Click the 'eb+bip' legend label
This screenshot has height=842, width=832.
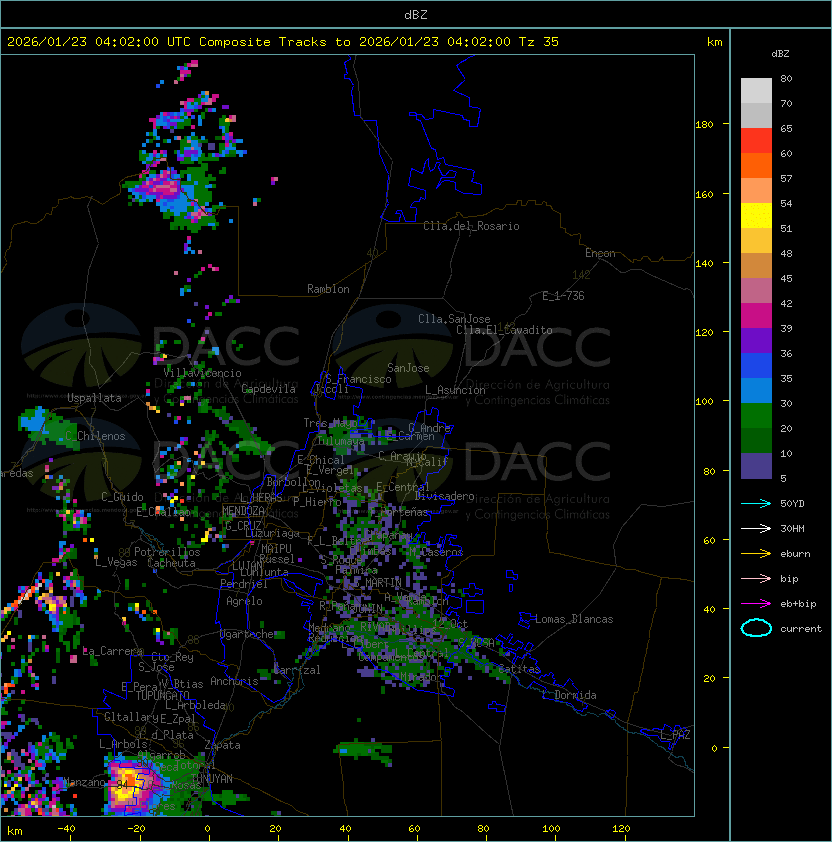tap(798, 604)
